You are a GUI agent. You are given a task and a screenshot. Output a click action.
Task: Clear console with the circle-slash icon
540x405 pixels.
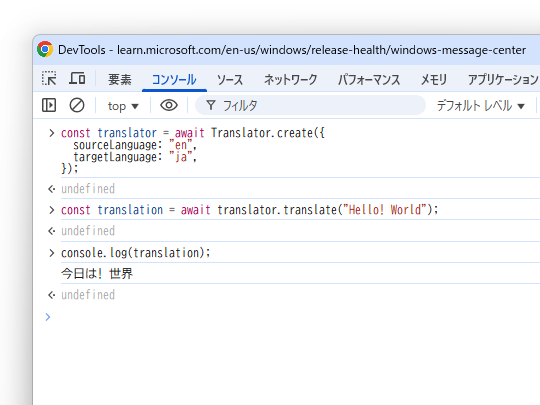pyautogui.click(x=77, y=105)
